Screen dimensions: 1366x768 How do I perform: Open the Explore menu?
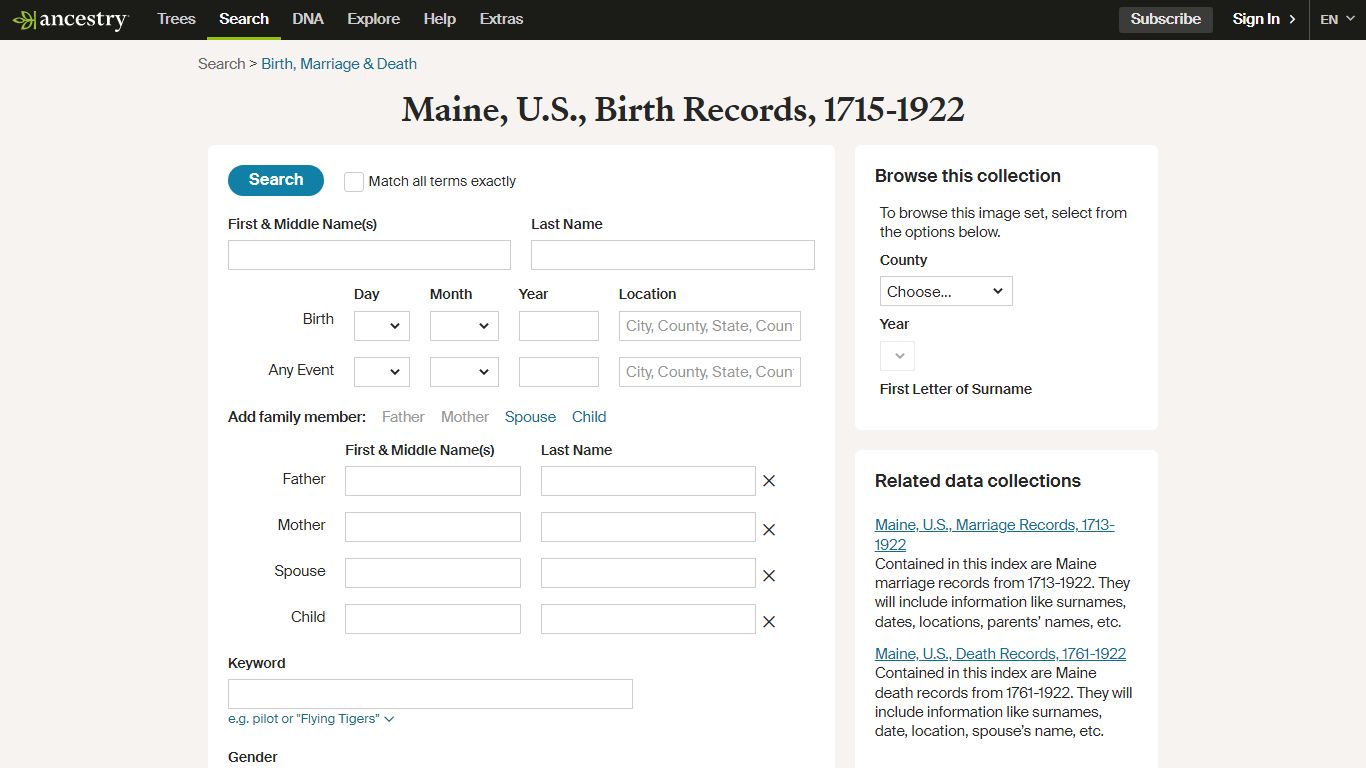click(373, 19)
